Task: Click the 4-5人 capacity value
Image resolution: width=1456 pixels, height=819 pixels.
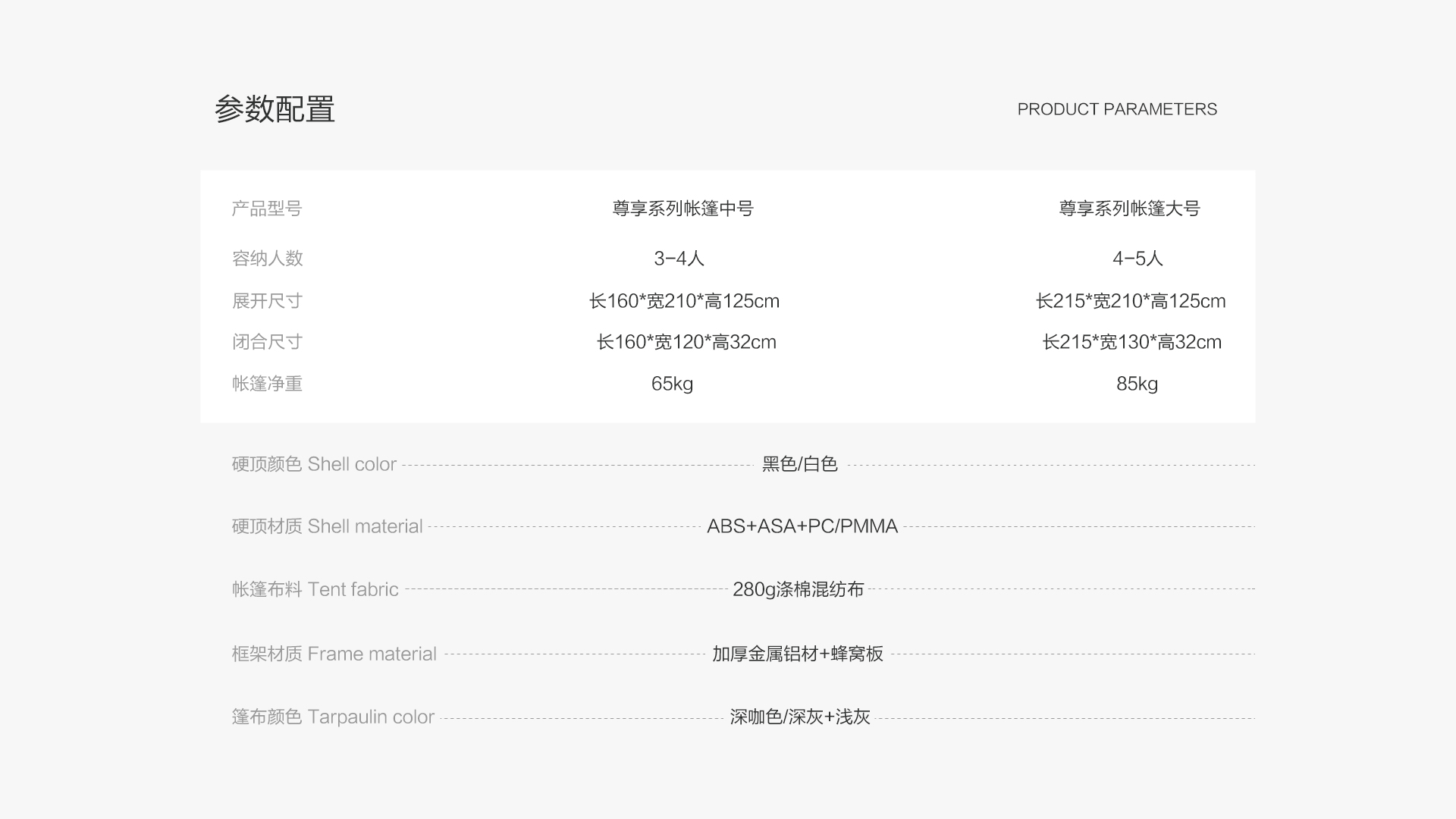Action: coord(1137,259)
